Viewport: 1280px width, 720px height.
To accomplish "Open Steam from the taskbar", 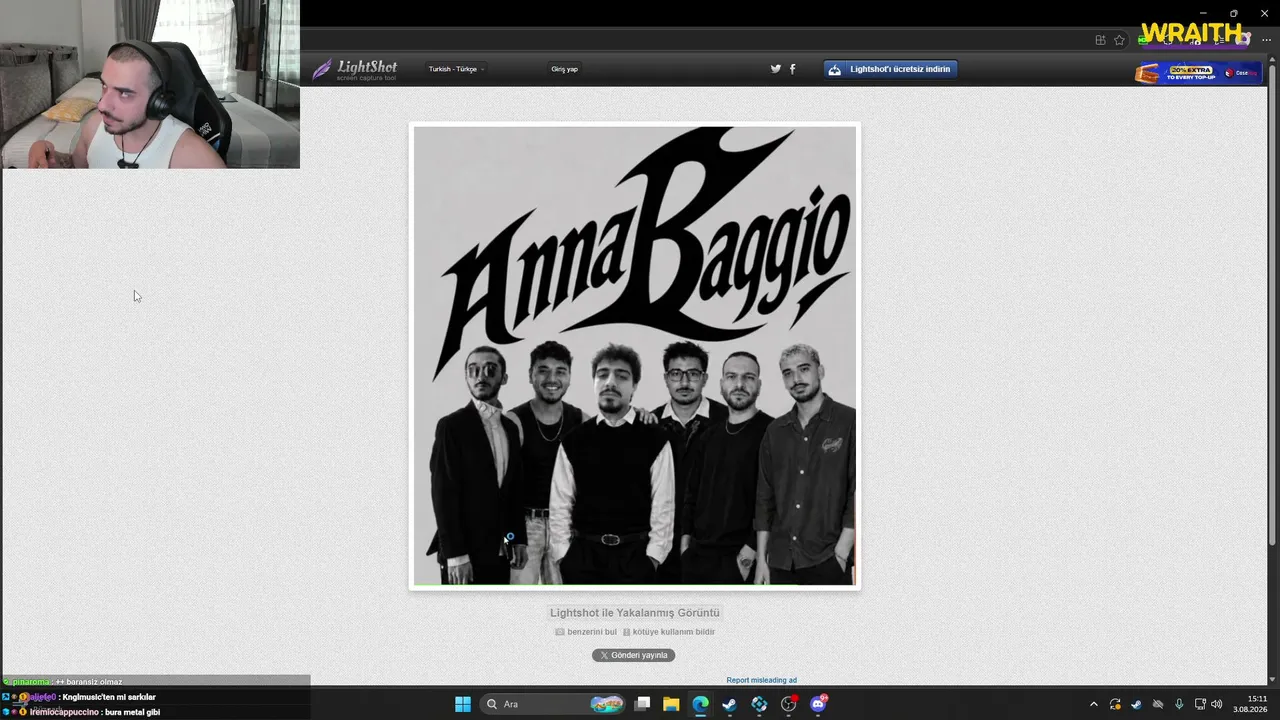I will (729, 704).
